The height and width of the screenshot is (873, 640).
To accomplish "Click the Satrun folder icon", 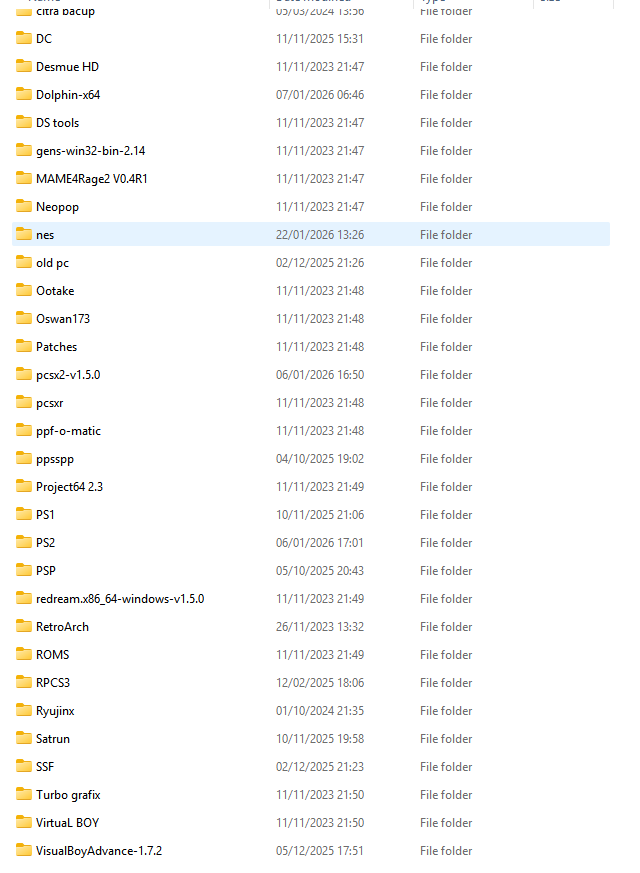I will 24,738.
